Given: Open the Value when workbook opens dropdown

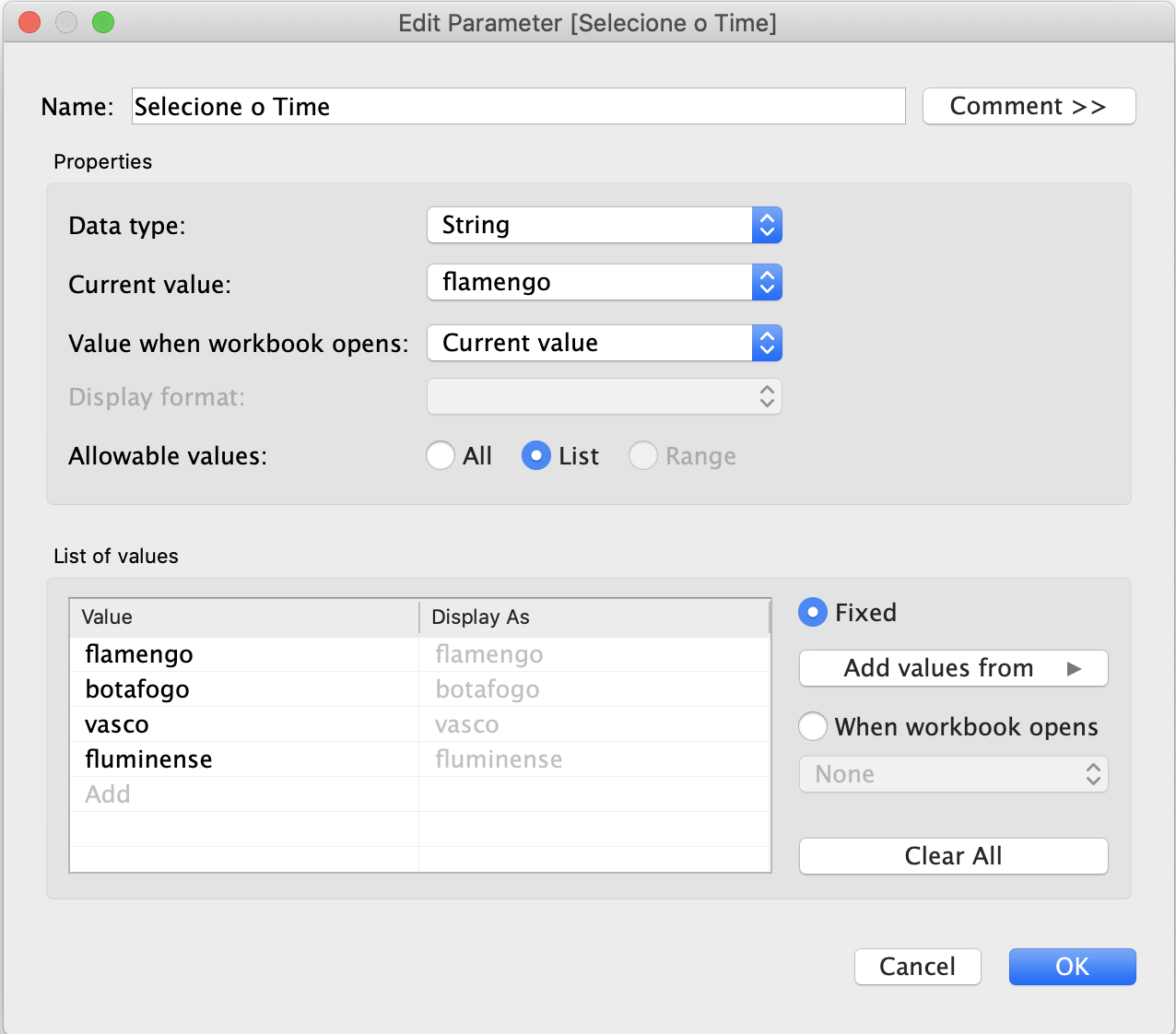Looking at the screenshot, I should click(605, 343).
